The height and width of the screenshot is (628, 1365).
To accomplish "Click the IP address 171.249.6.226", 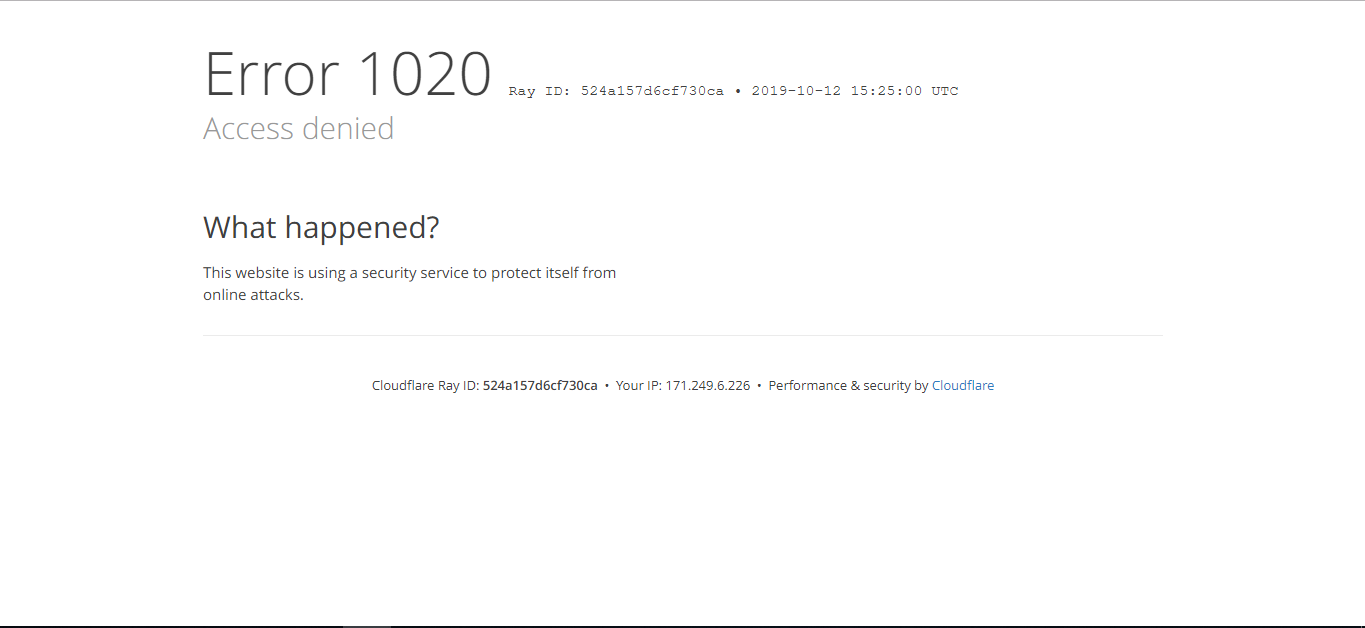I will (707, 386).
